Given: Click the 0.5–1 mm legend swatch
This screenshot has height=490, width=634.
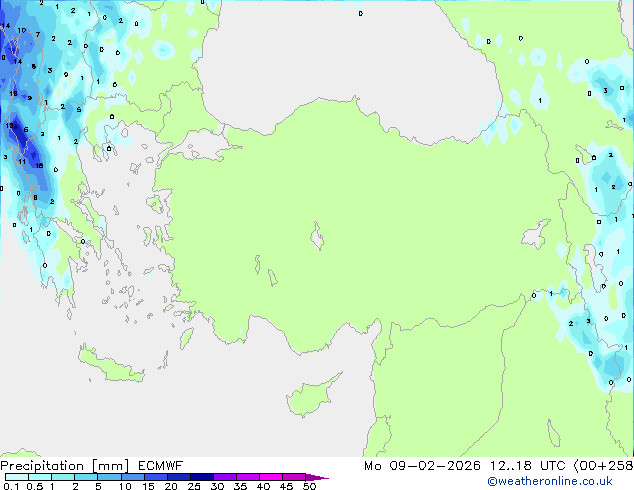Looking at the screenshot, I should 40,477.
